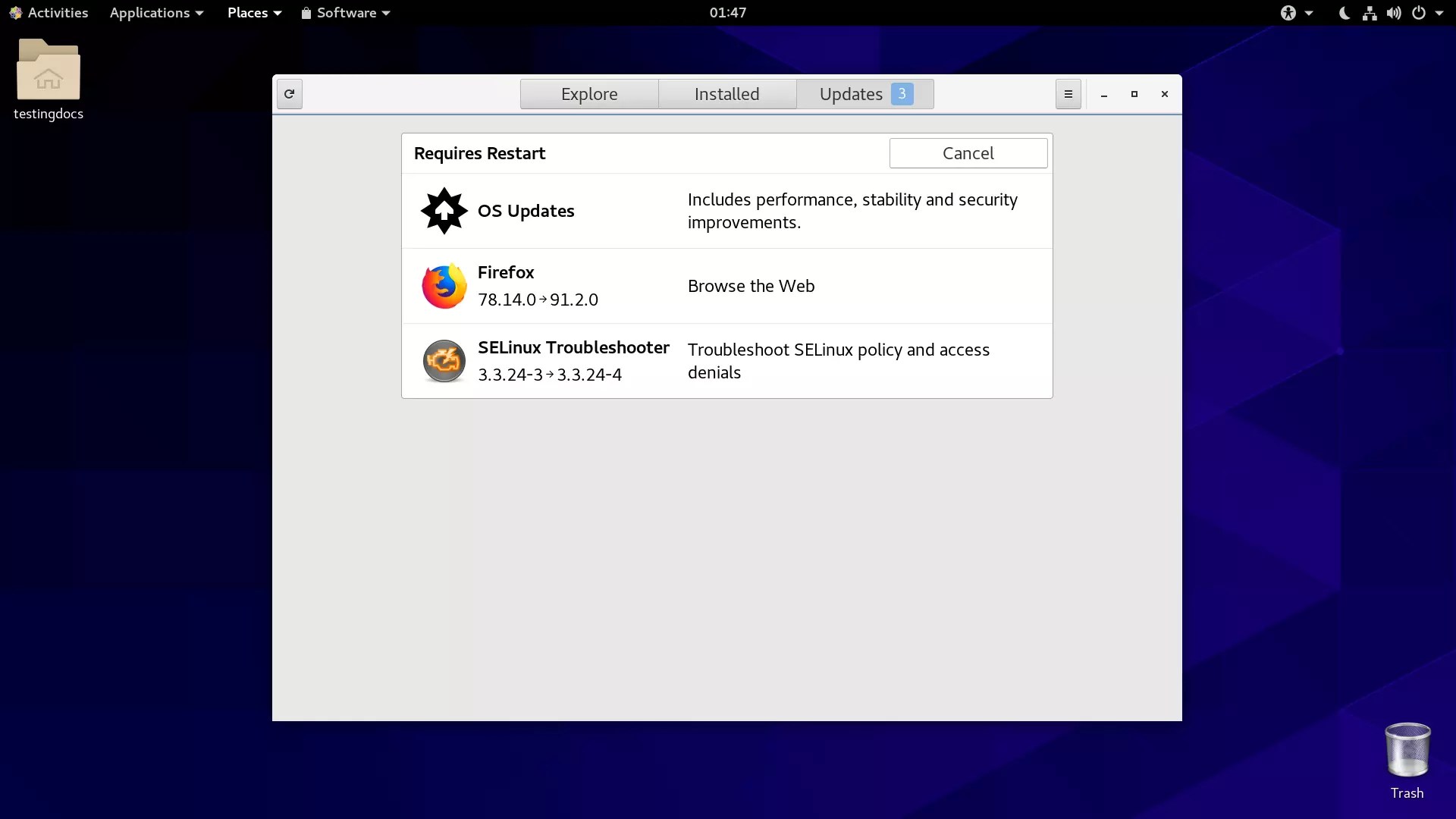Click the OS Updates star icon
This screenshot has height=819, width=1456.
click(x=444, y=211)
